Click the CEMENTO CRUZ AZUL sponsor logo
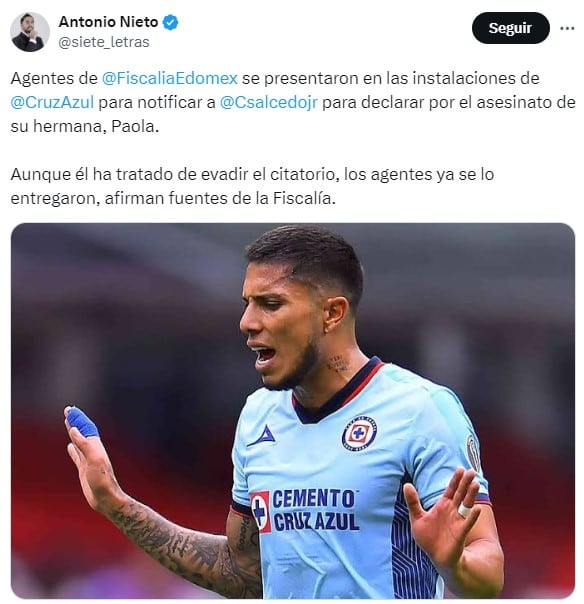584x604 pixels. point(304,510)
